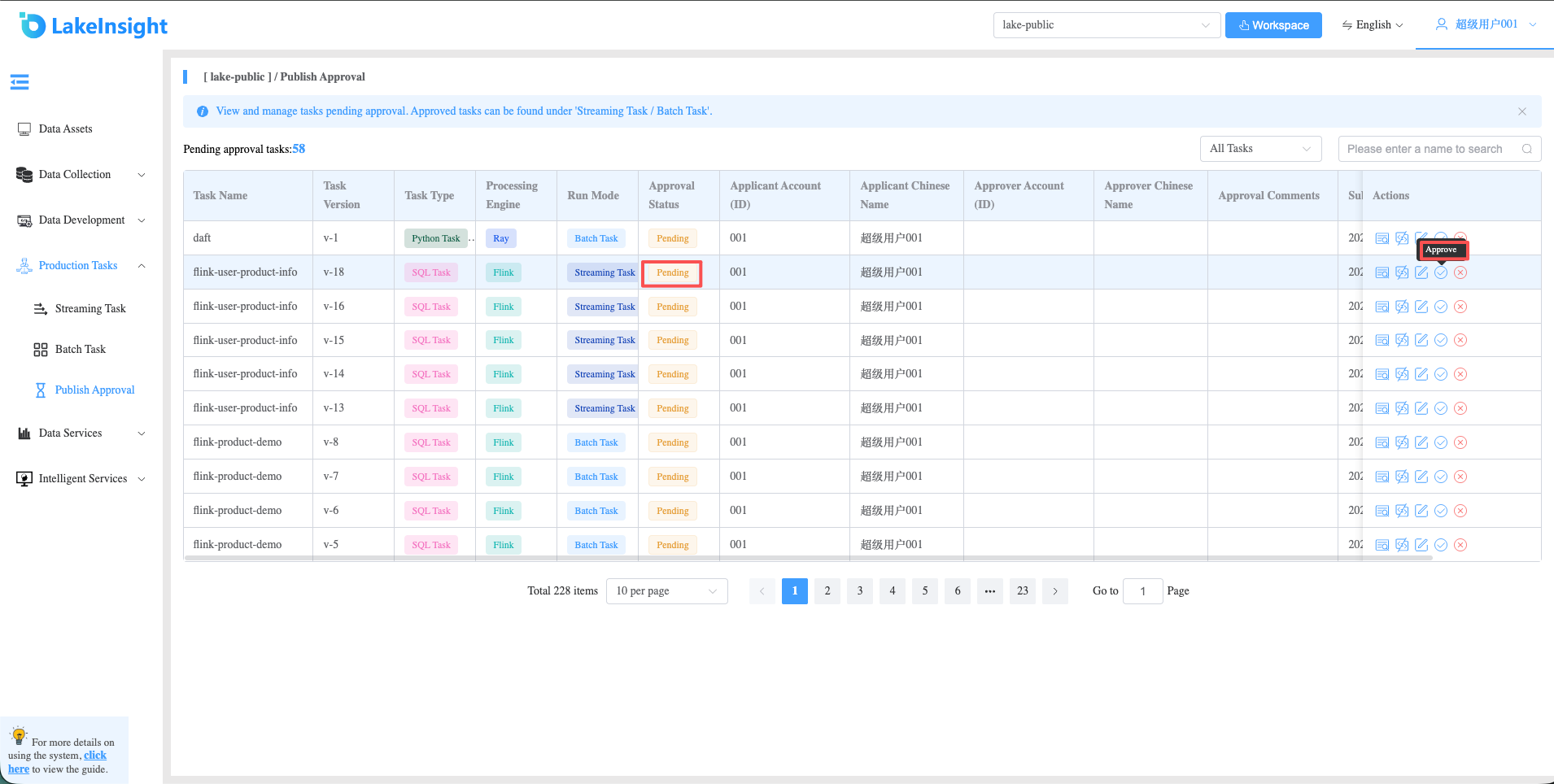Image resolution: width=1554 pixels, height=784 pixels.
Task: Collapse sidebar with hamburger menu icon
Action: (x=20, y=81)
